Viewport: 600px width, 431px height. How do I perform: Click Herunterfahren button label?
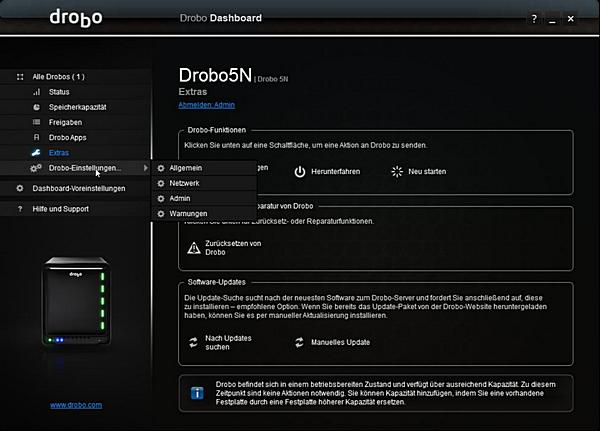(336, 172)
